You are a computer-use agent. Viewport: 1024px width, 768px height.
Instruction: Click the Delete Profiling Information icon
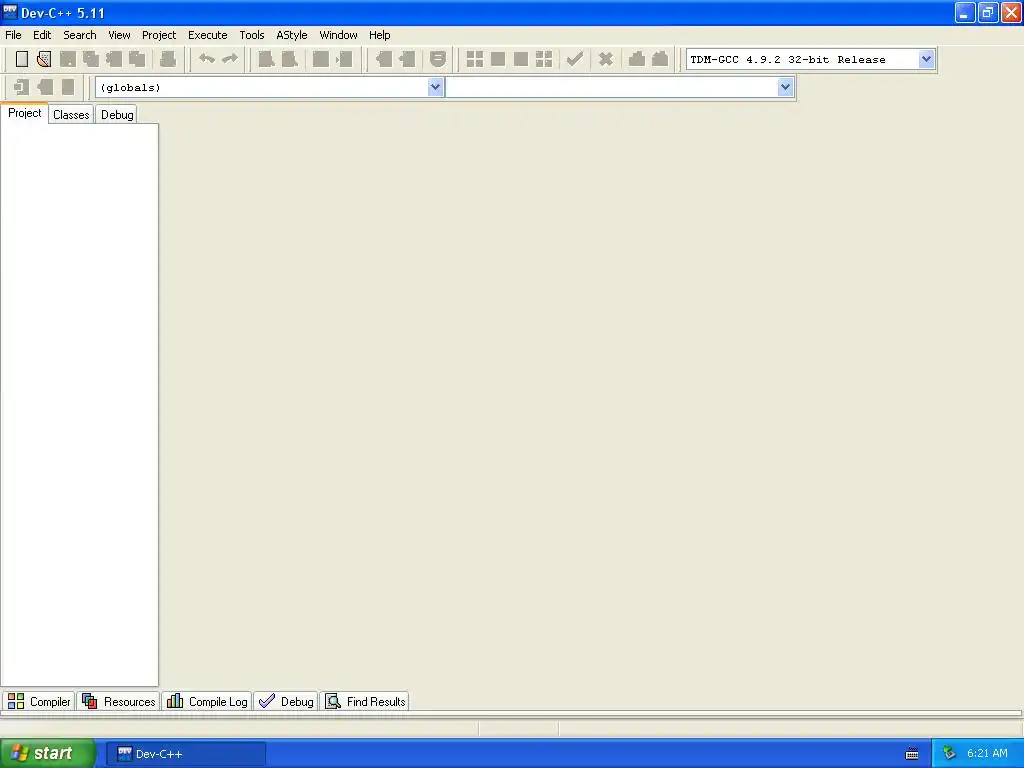coord(660,59)
